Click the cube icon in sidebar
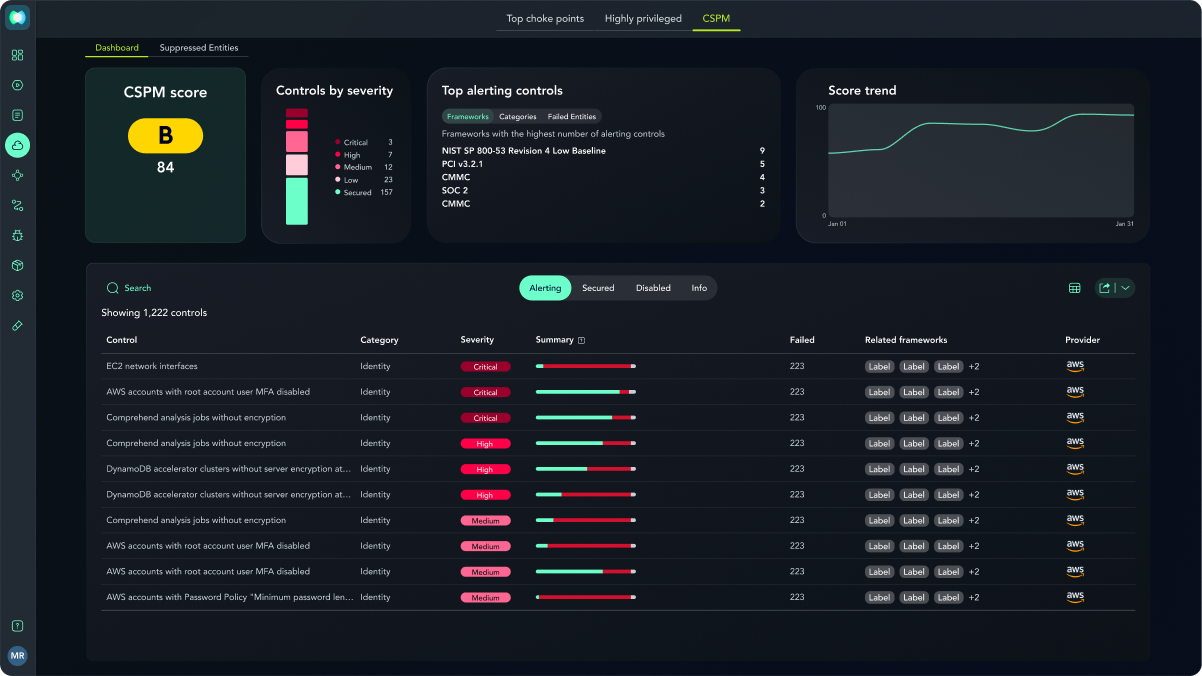This screenshot has height=676, width=1202. [17, 265]
